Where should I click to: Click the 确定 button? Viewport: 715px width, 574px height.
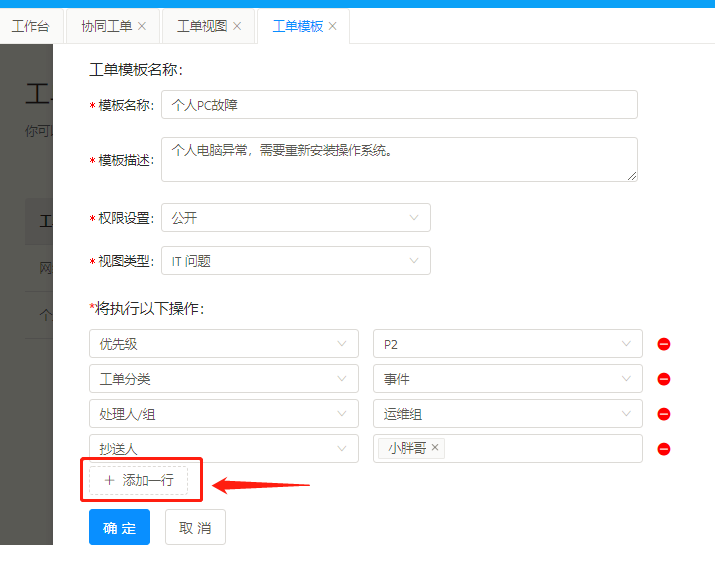tap(119, 527)
